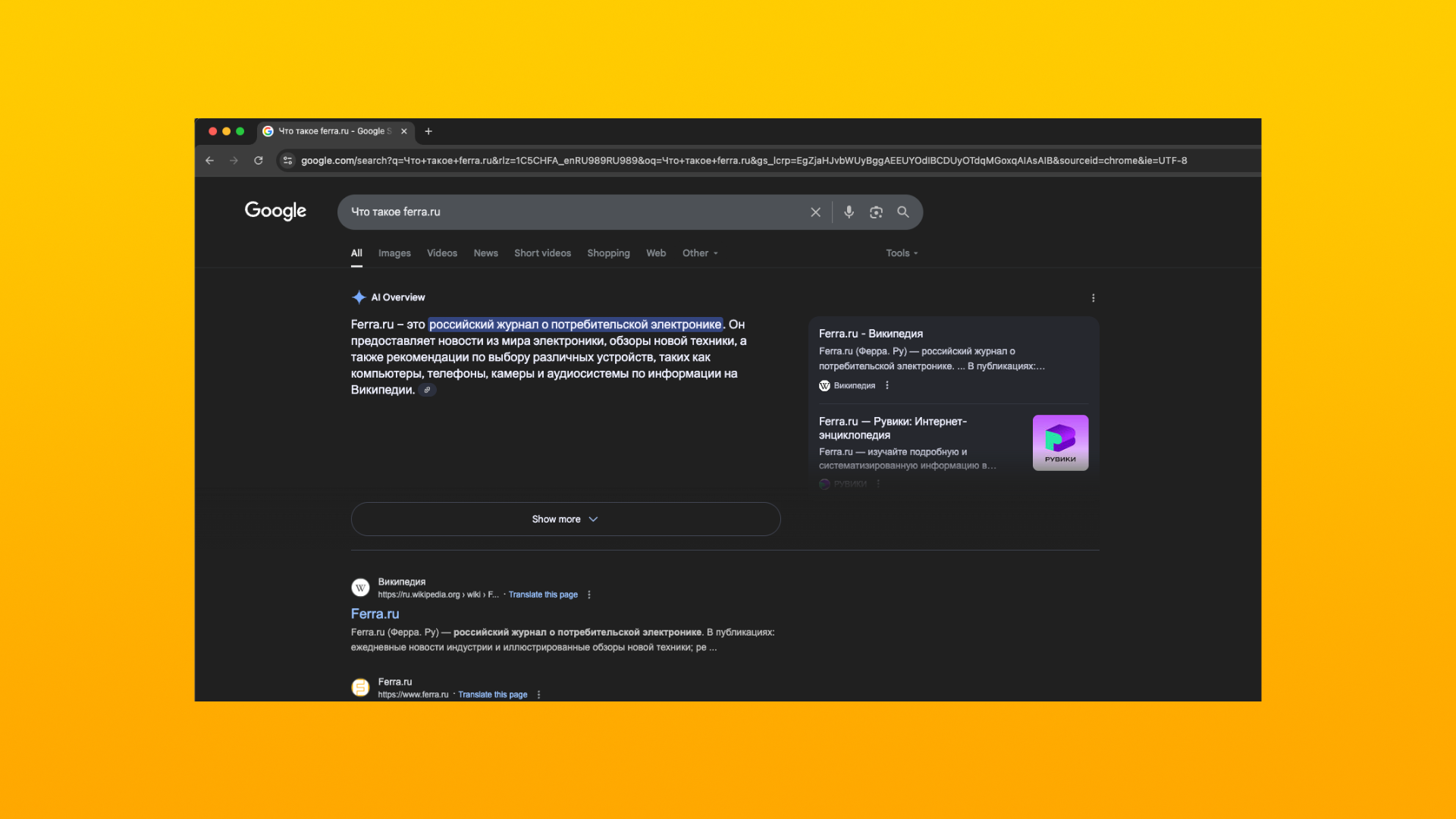This screenshot has height=819, width=1456.
Task: Reload the page with refresh icon
Action: [x=259, y=161]
